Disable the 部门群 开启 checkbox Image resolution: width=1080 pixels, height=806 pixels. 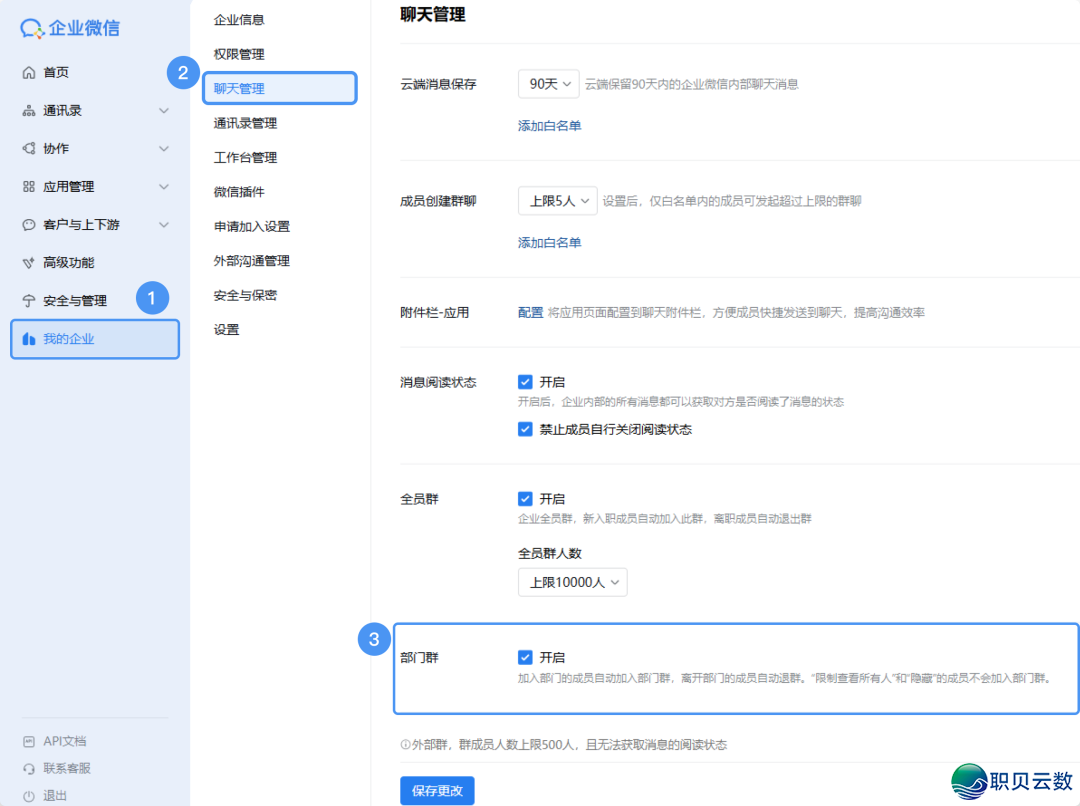[525, 657]
